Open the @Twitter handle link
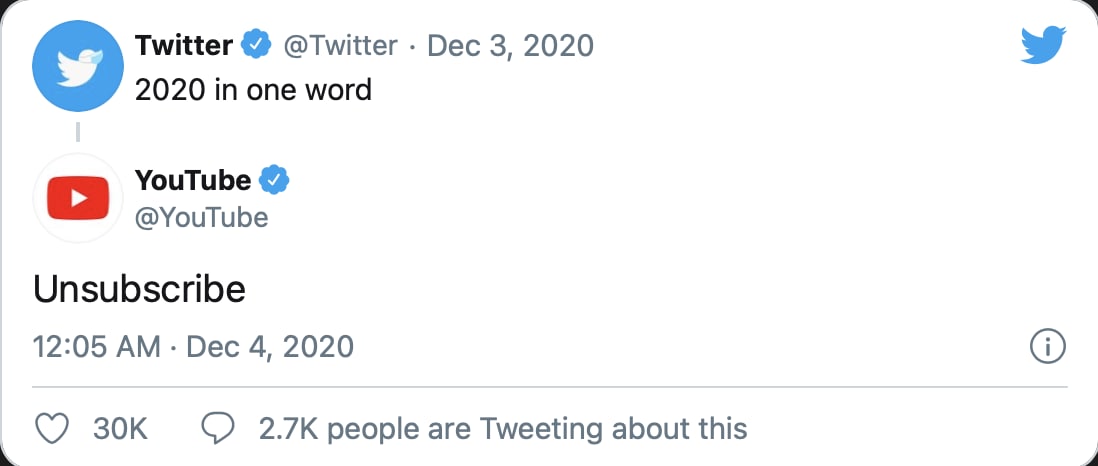Viewport: 1098px width, 466px height. click(340, 45)
